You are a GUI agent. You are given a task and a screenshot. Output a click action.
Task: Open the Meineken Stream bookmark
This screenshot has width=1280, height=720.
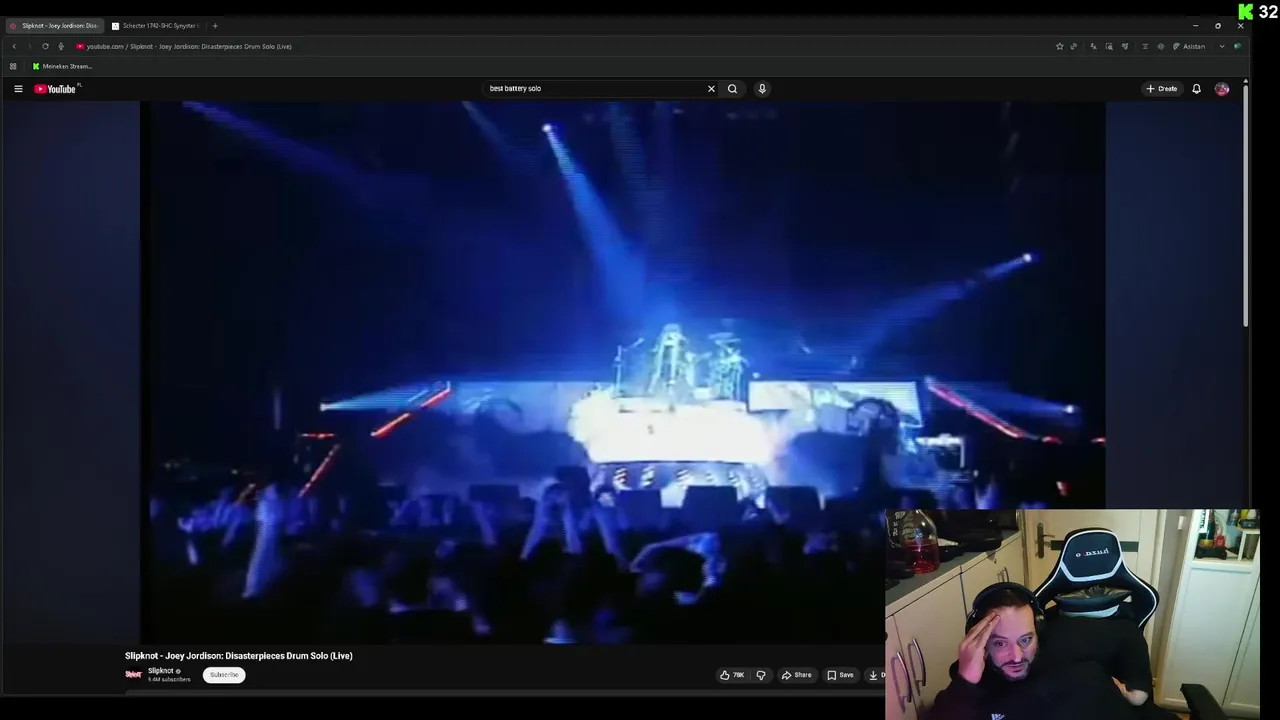(x=62, y=66)
